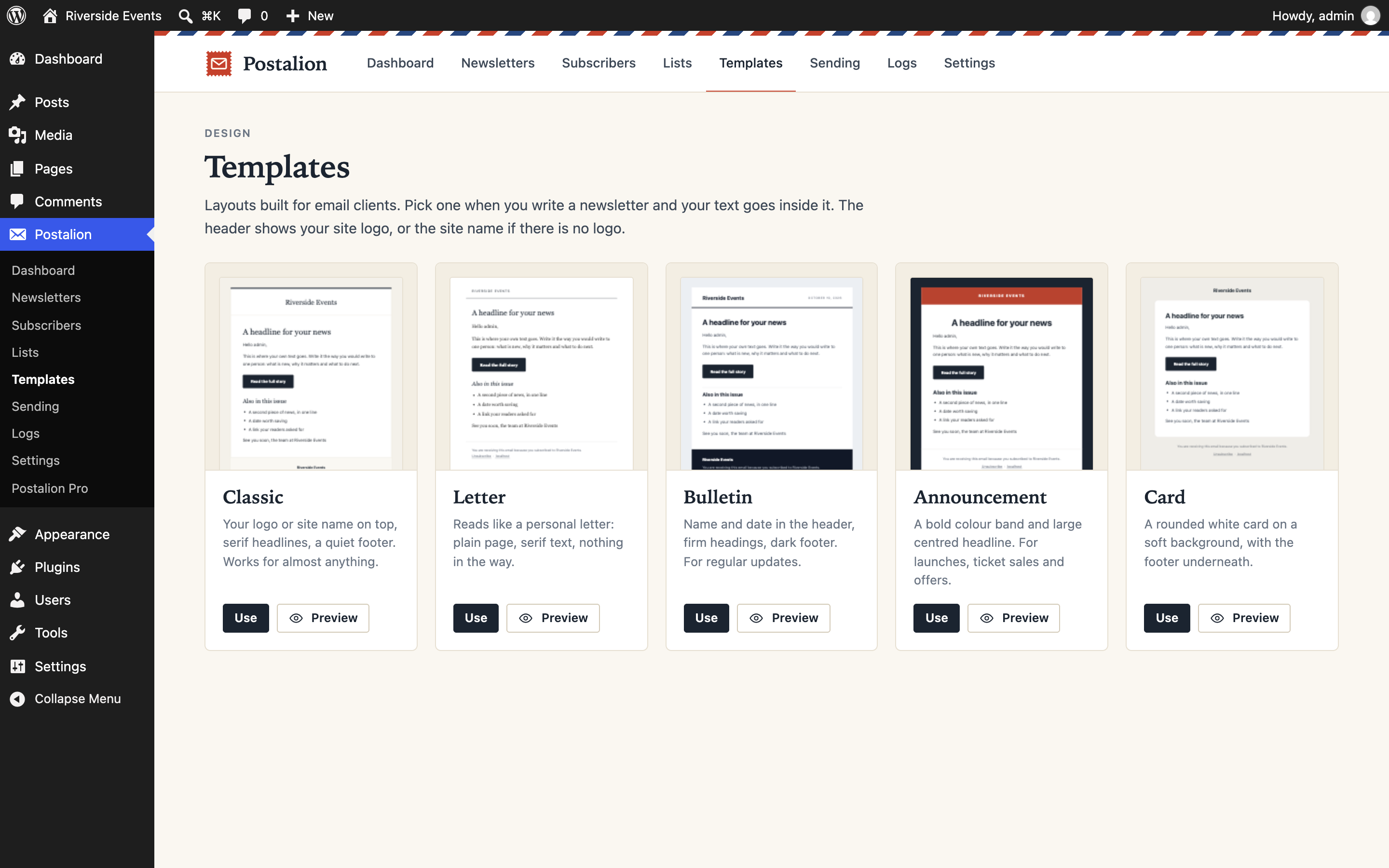Click the Riverside Events site name

(113, 15)
